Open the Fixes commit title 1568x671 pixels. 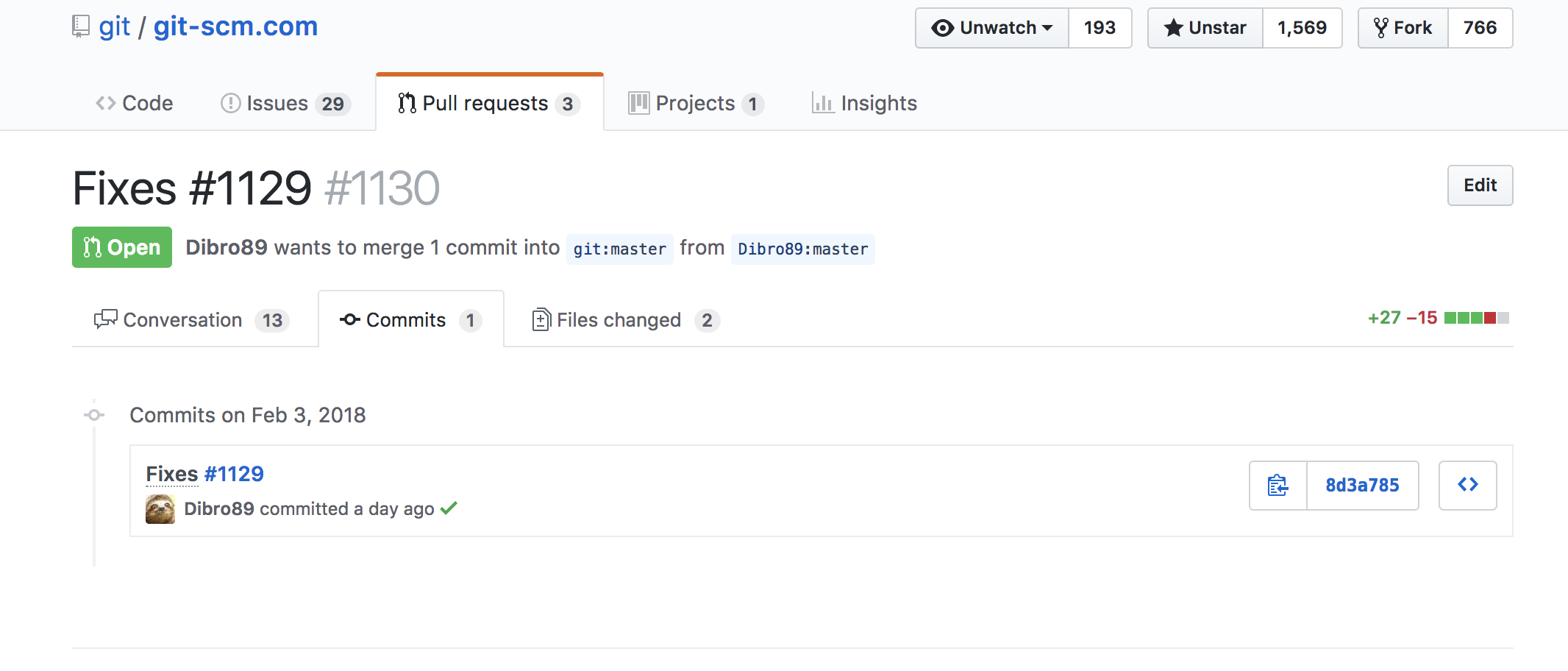click(x=172, y=474)
